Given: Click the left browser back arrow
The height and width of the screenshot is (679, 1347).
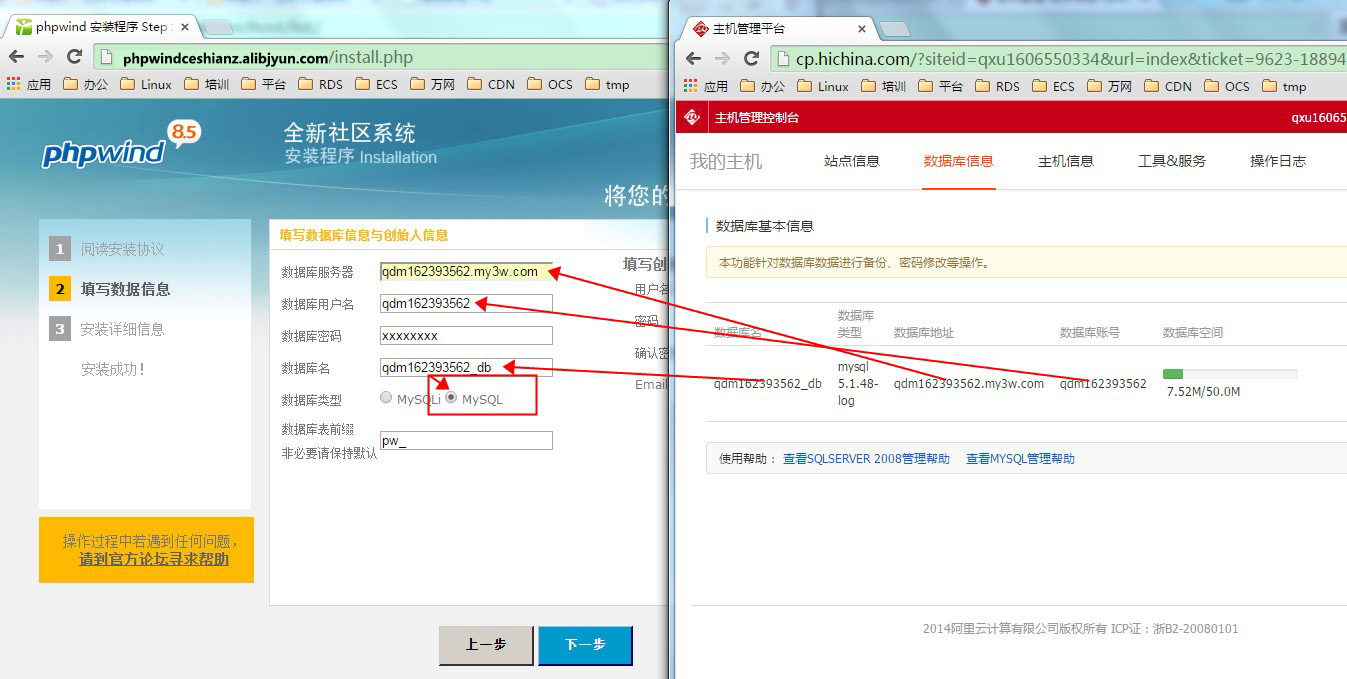Looking at the screenshot, I should pos(17,57).
